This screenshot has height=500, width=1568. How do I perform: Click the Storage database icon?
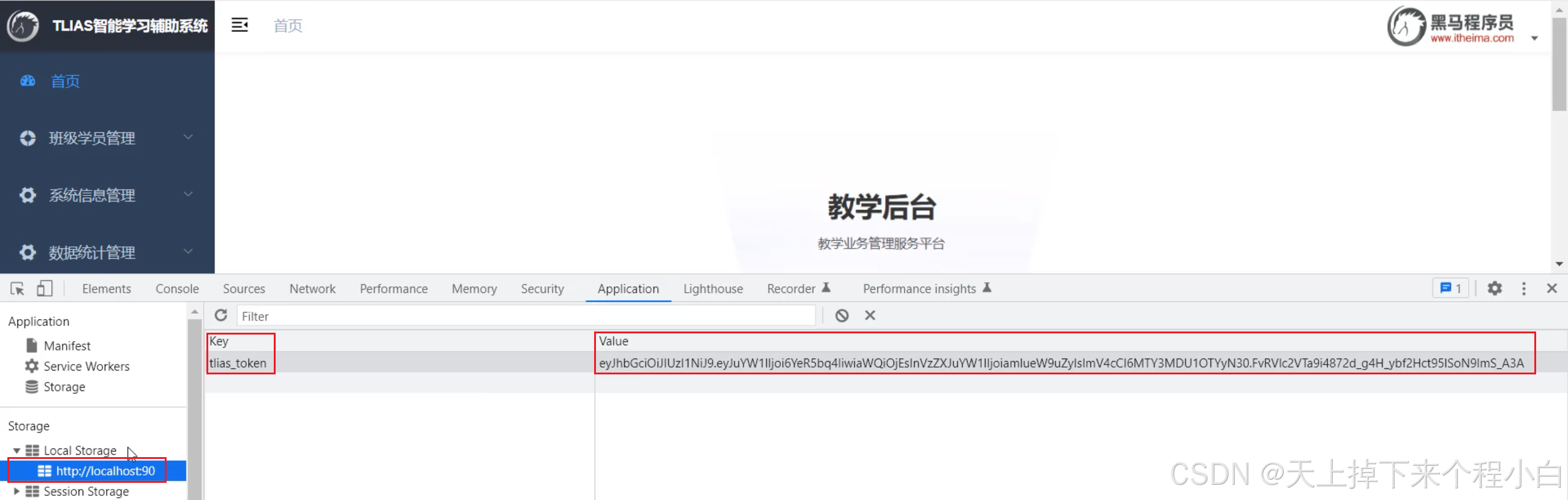32,387
